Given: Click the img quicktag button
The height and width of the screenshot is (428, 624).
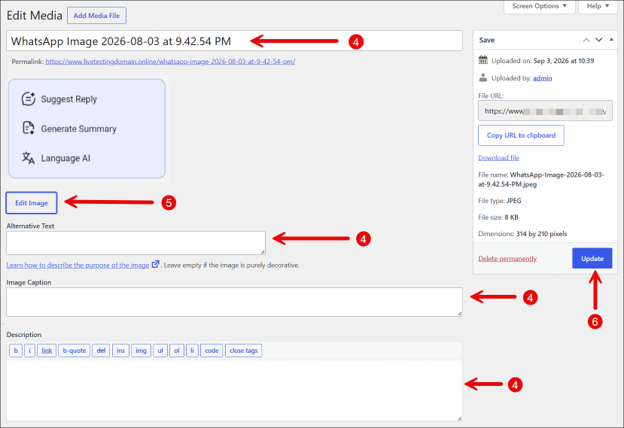Looking at the screenshot, I should click(141, 351).
